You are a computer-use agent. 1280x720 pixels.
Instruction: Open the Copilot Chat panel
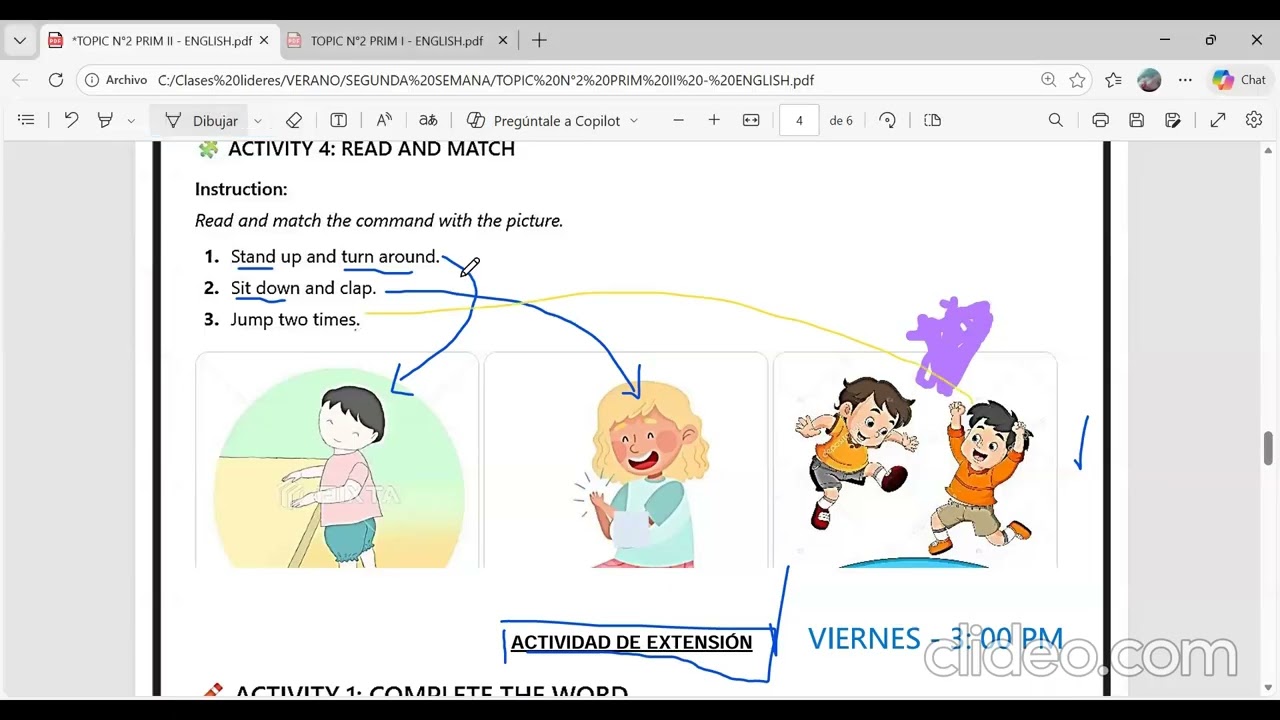tap(1239, 80)
